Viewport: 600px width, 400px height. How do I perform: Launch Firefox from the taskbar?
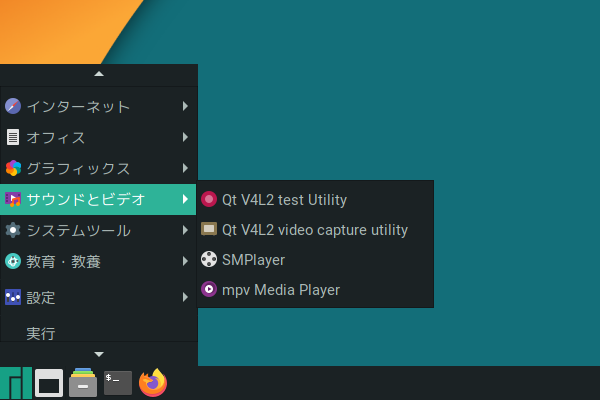point(153,383)
